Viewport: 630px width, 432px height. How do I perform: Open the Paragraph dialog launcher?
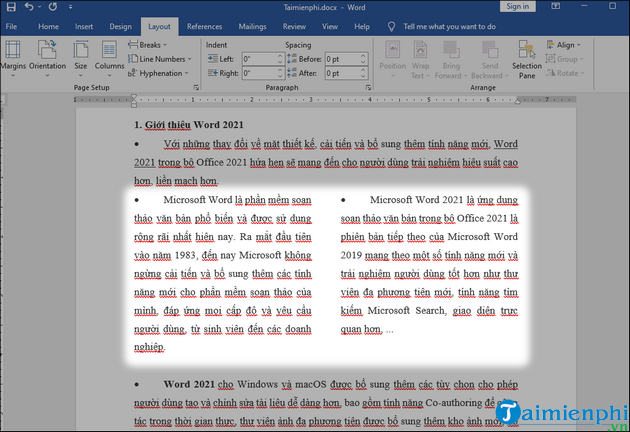tap(368, 87)
